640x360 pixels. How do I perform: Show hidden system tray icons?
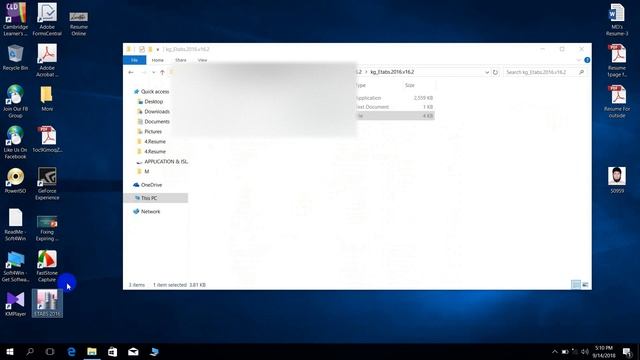pos(554,351)
